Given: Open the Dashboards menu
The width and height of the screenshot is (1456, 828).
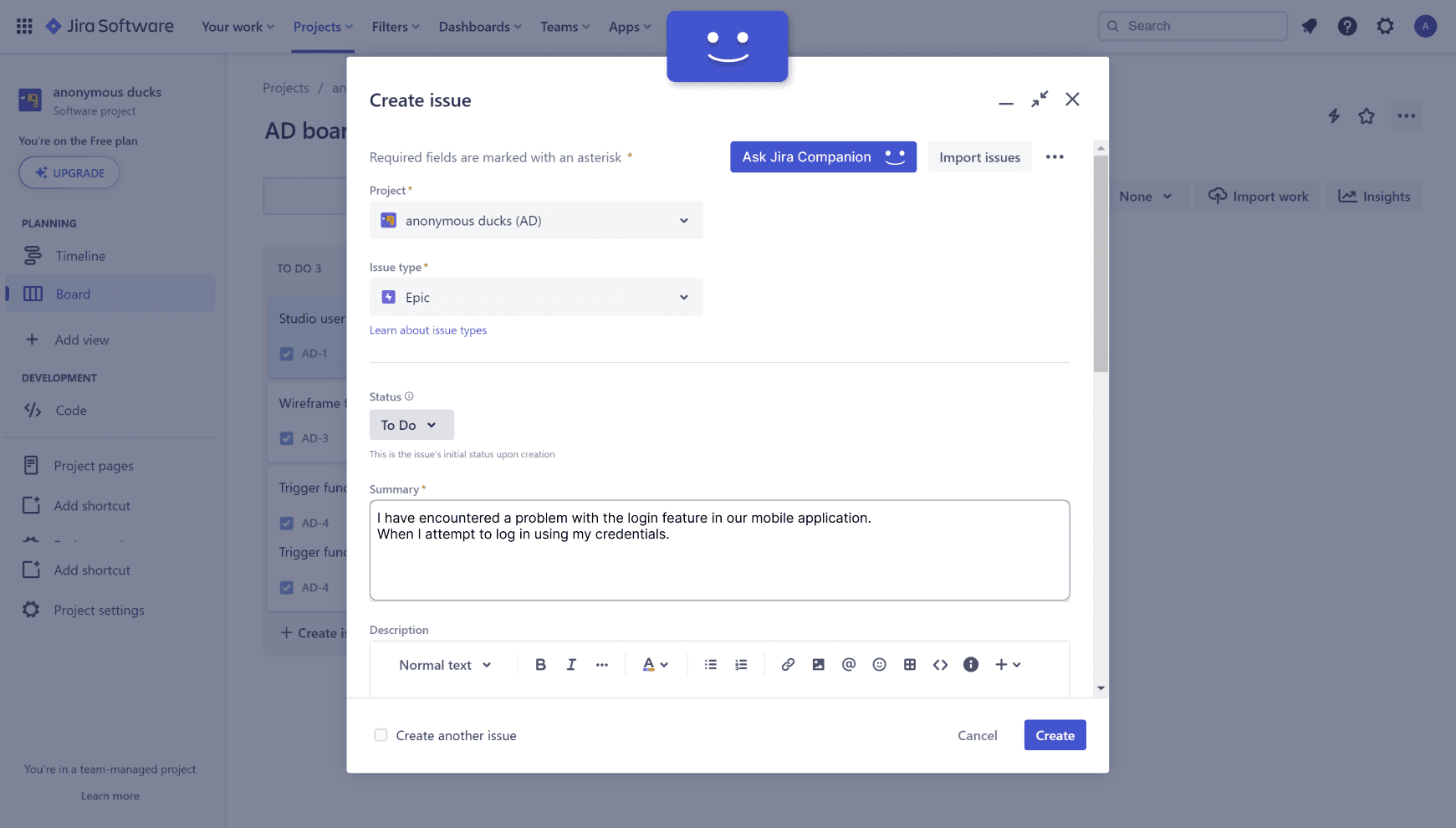Looking at the screenshot, I should (480, 27).
